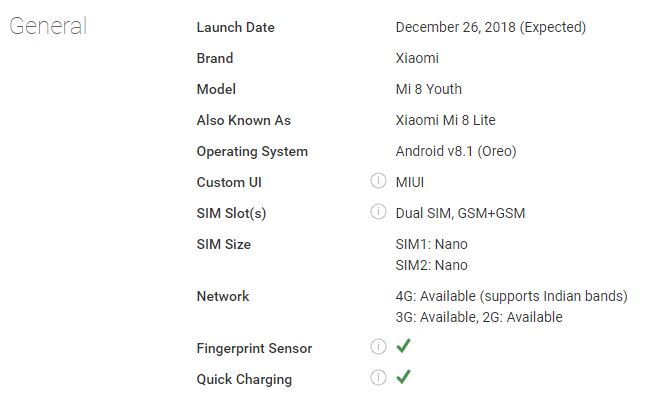665x402 pixels.
Task: Select the 4G: Available network line
Action: (x=511, y=296)
